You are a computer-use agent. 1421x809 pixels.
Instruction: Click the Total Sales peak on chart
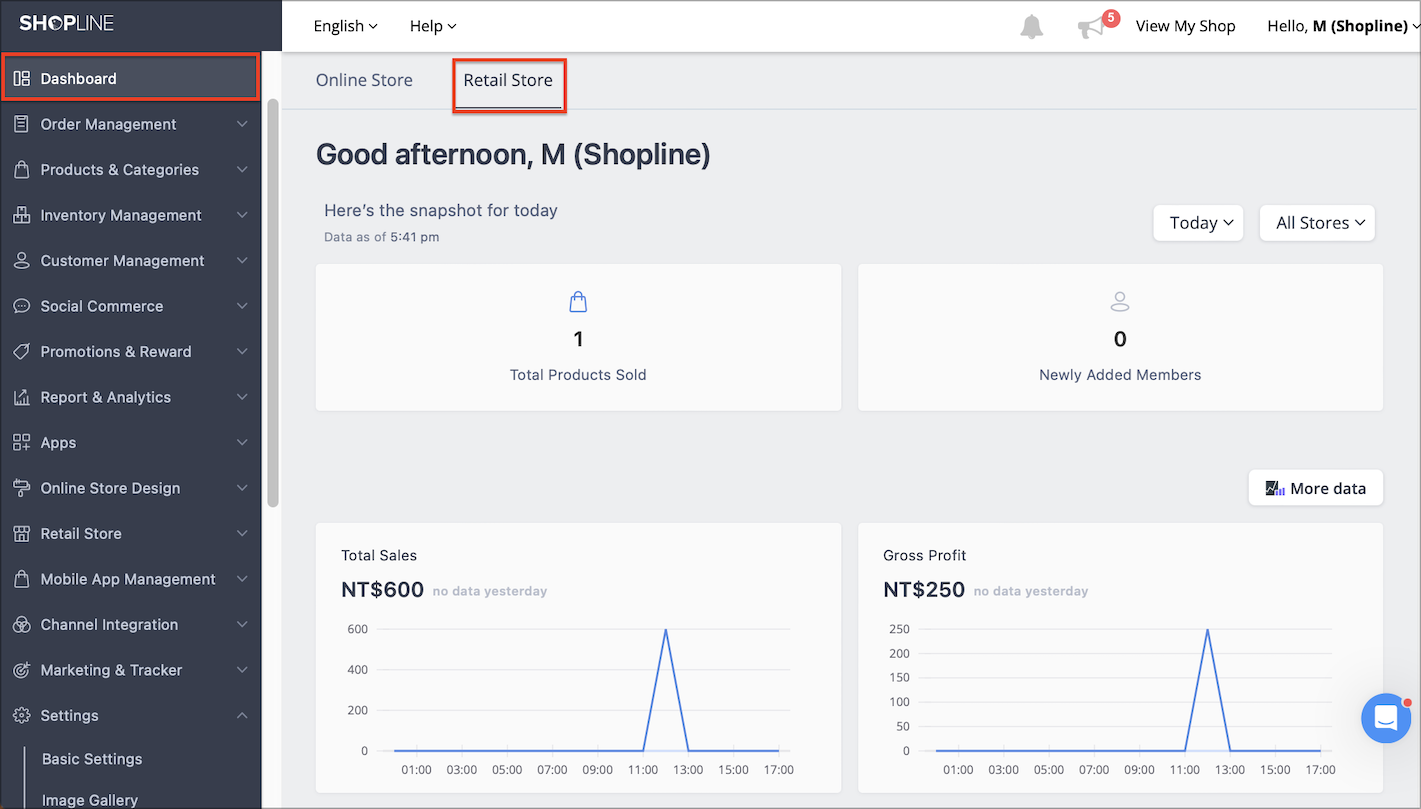coord(666,630)
